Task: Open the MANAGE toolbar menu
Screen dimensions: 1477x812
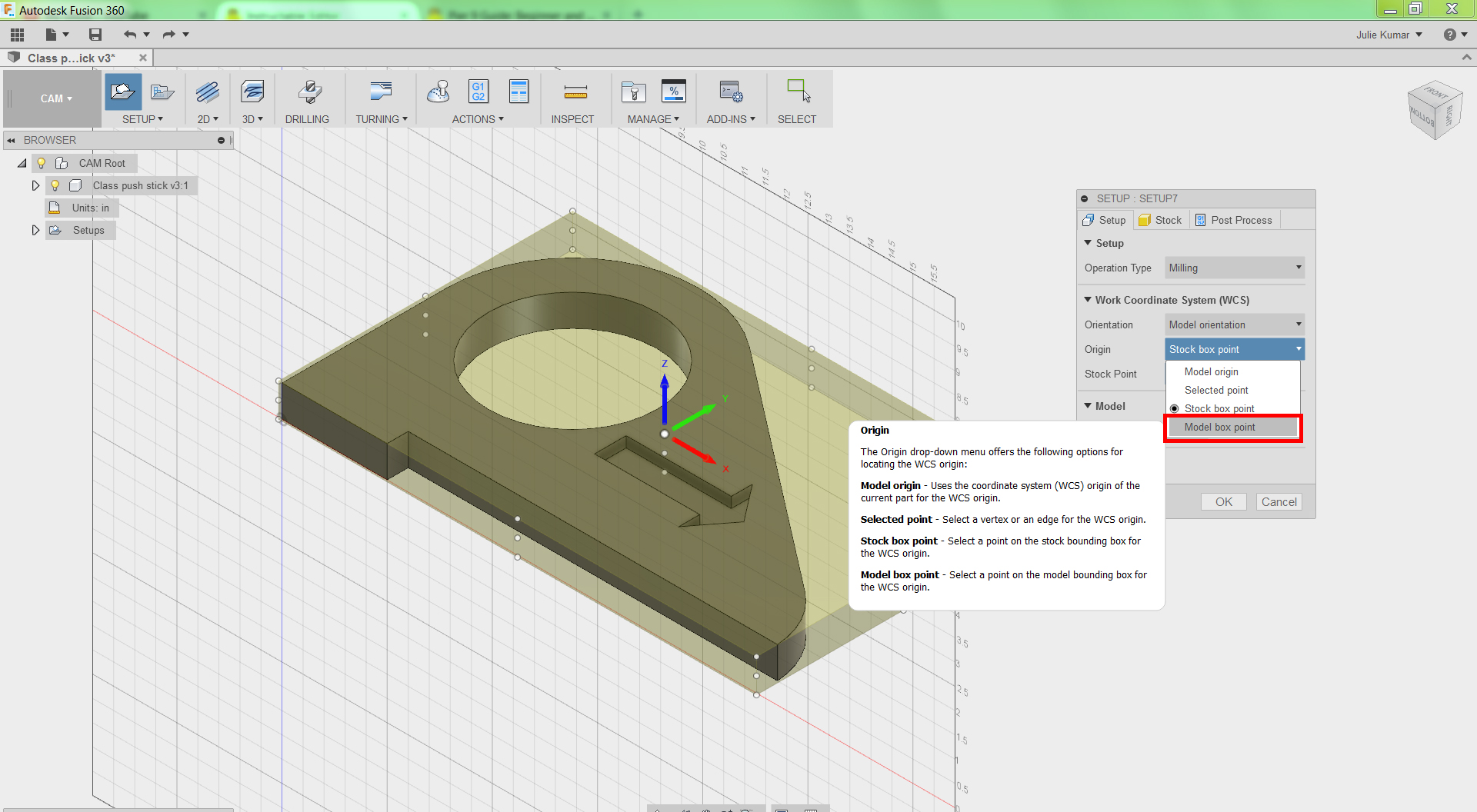Action: [653, 119]
